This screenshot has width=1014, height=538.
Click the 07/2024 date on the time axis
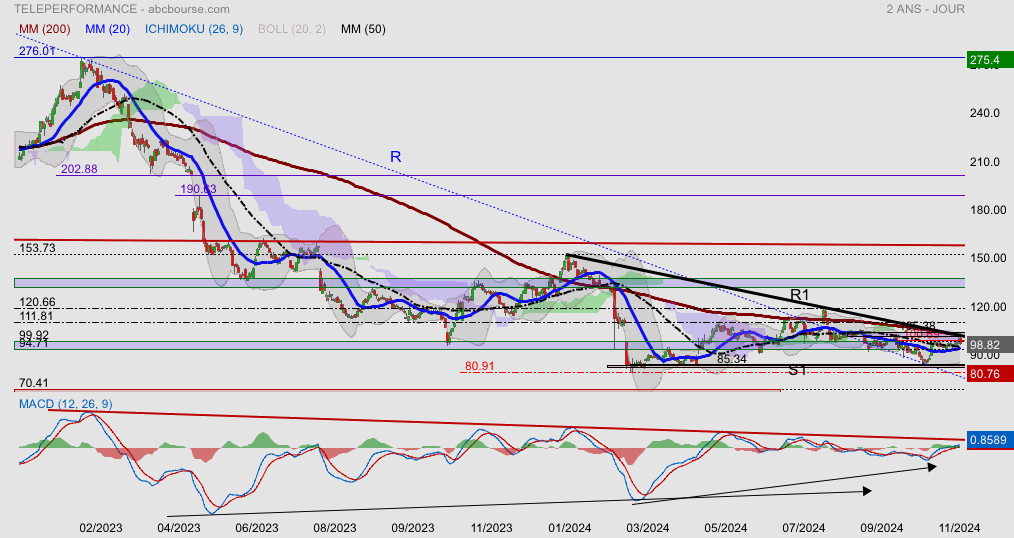coord(803,528)
